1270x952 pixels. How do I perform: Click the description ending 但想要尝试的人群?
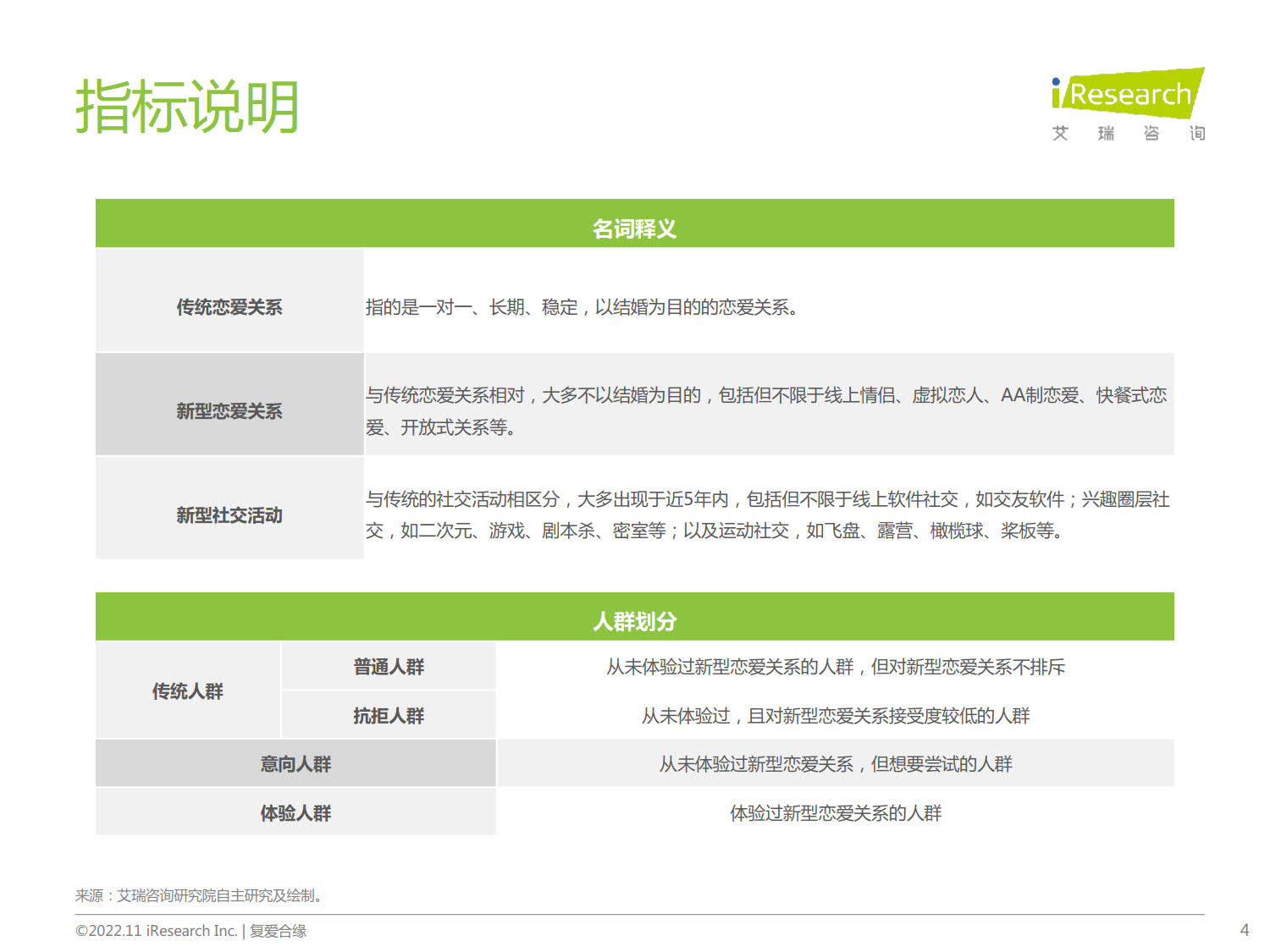tap(836, 764)
